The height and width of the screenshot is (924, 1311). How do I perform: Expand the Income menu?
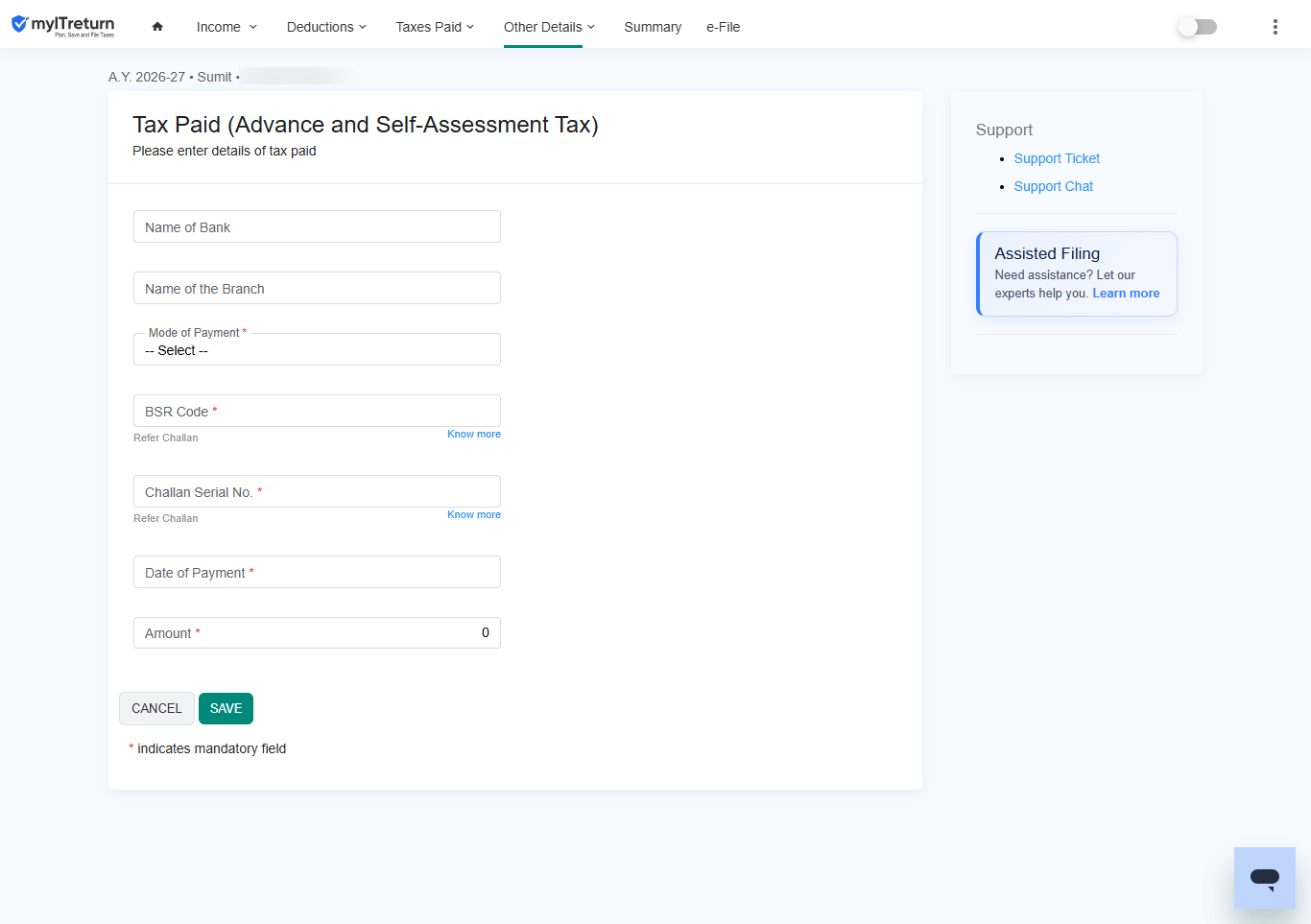pyautogui.click(x=226, y=27)
